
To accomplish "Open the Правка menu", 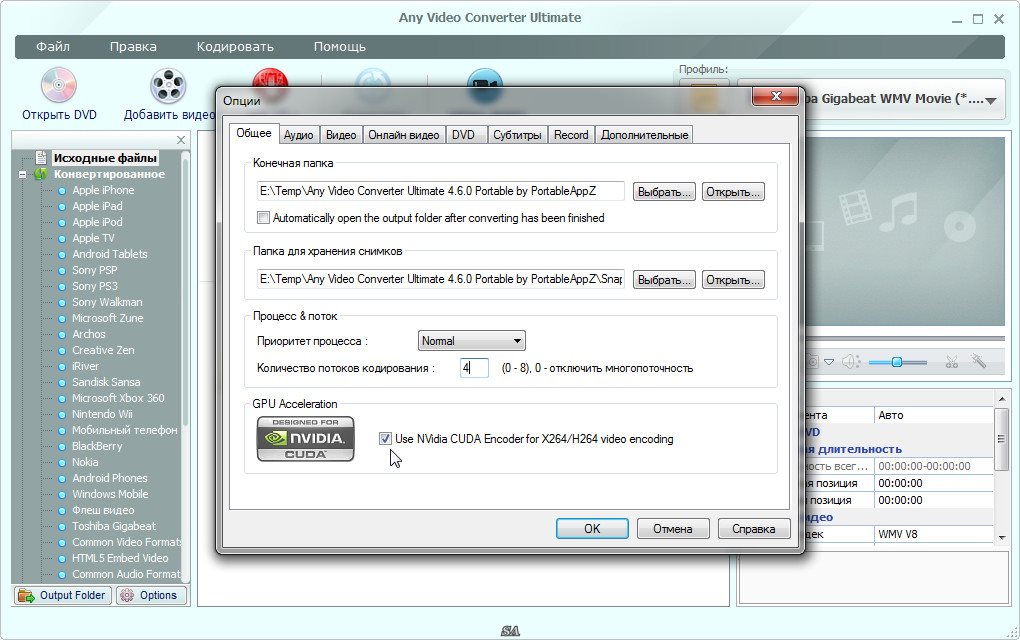I will coord(133,47).
